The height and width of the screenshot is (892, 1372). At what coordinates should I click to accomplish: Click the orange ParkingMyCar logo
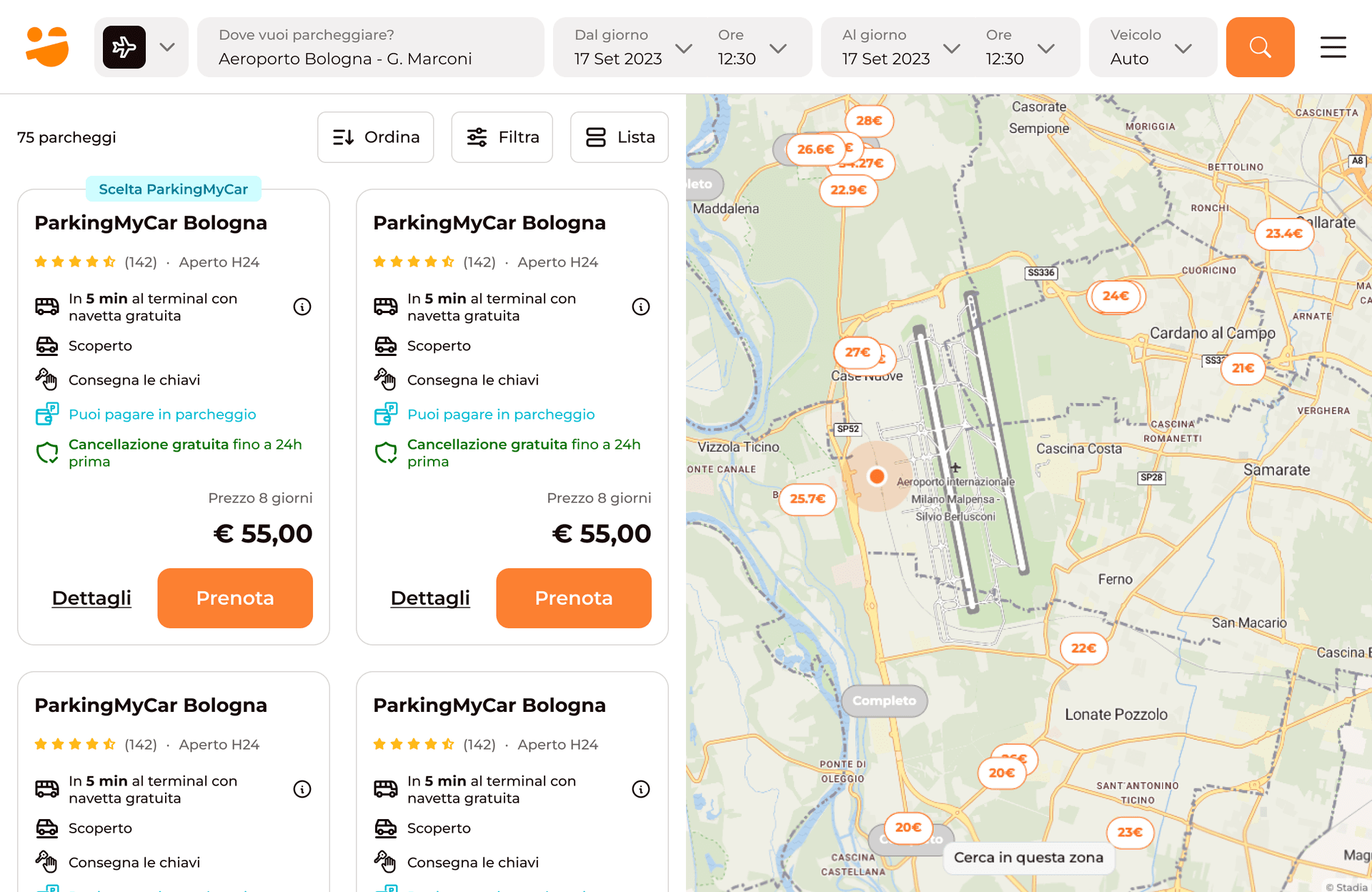(47, 47)
